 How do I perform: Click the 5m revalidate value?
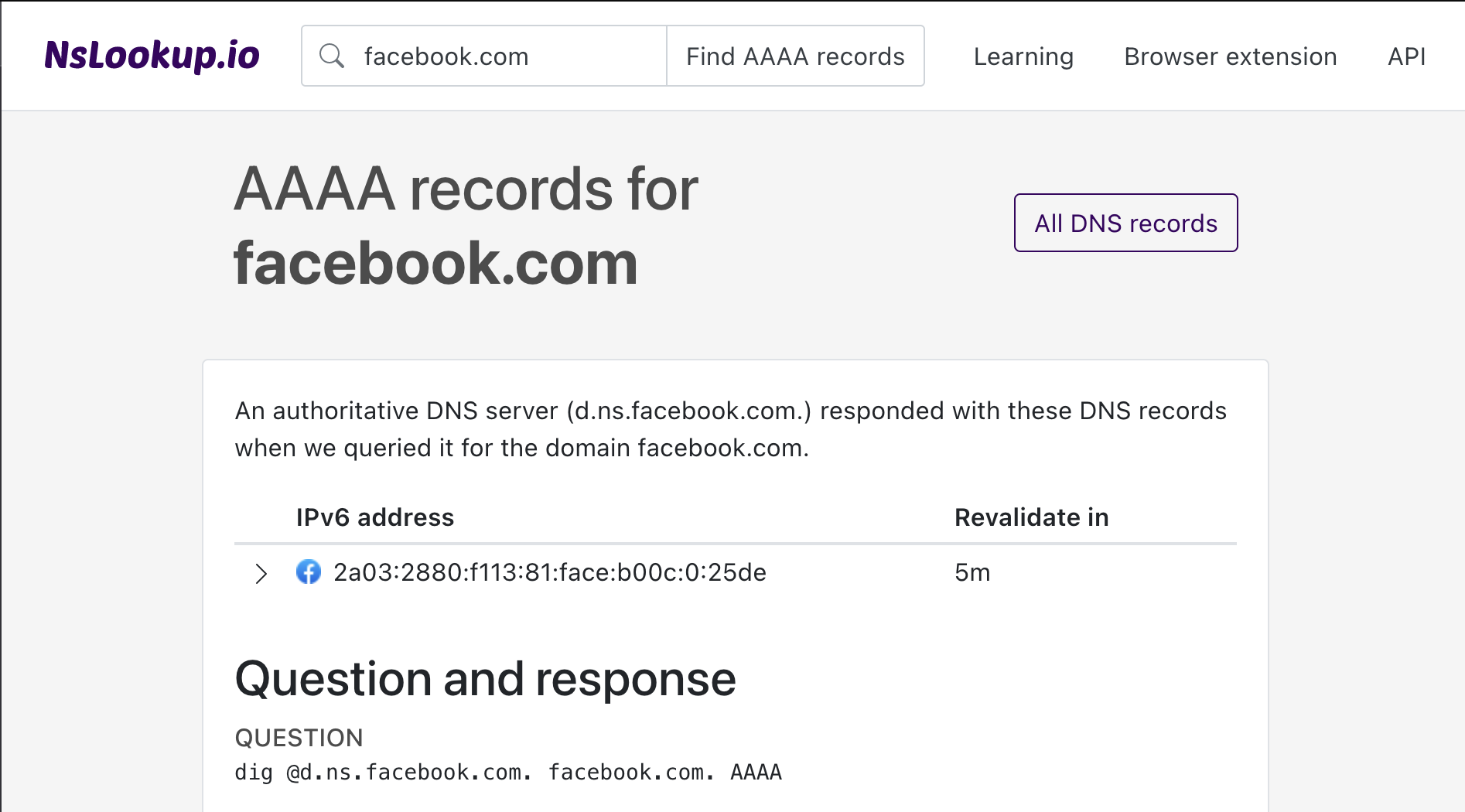pos(972,573)
